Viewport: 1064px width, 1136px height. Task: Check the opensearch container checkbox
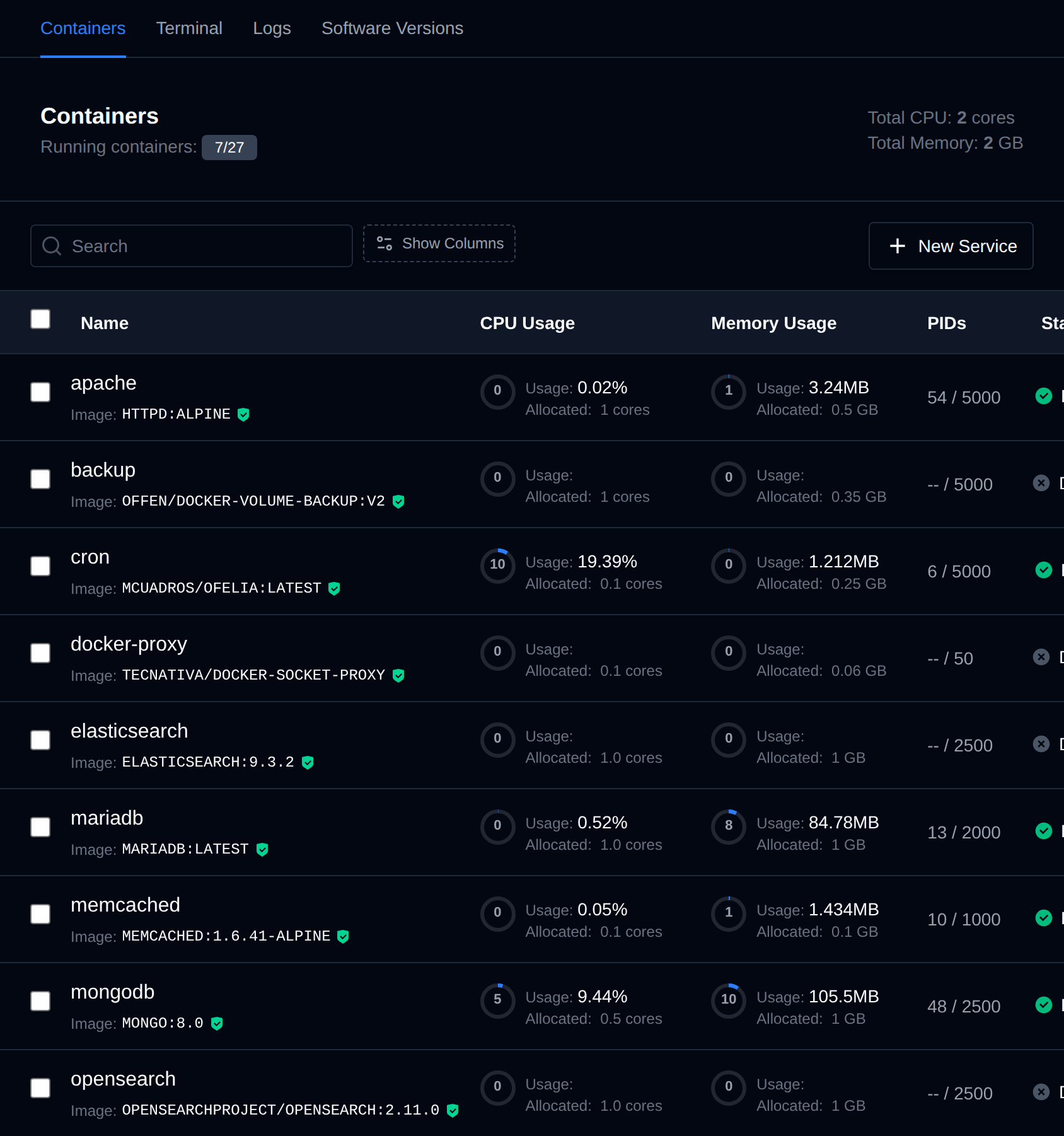click(x=40, y=1088)
